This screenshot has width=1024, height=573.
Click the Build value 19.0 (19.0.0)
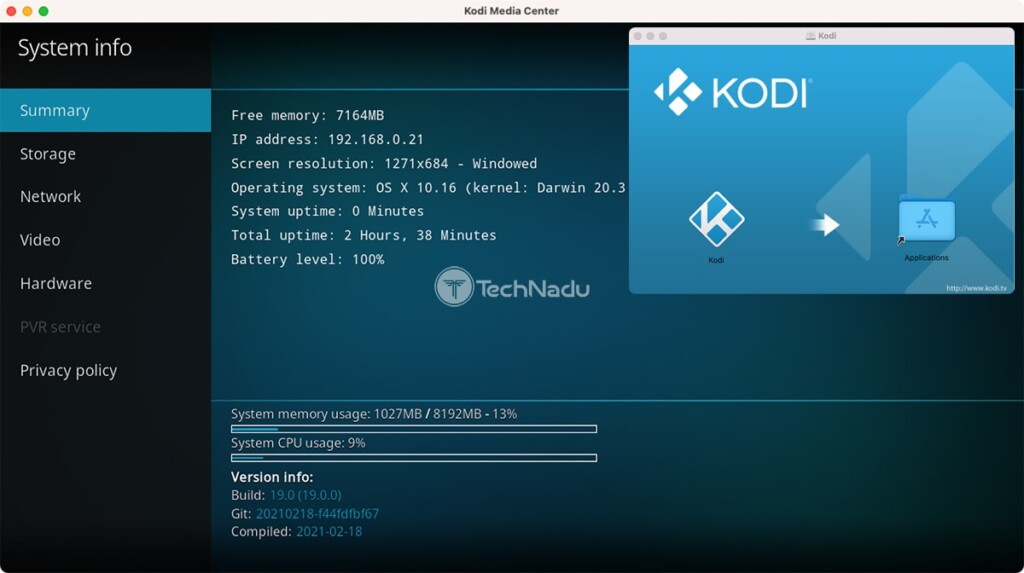(x=306, y=495)
